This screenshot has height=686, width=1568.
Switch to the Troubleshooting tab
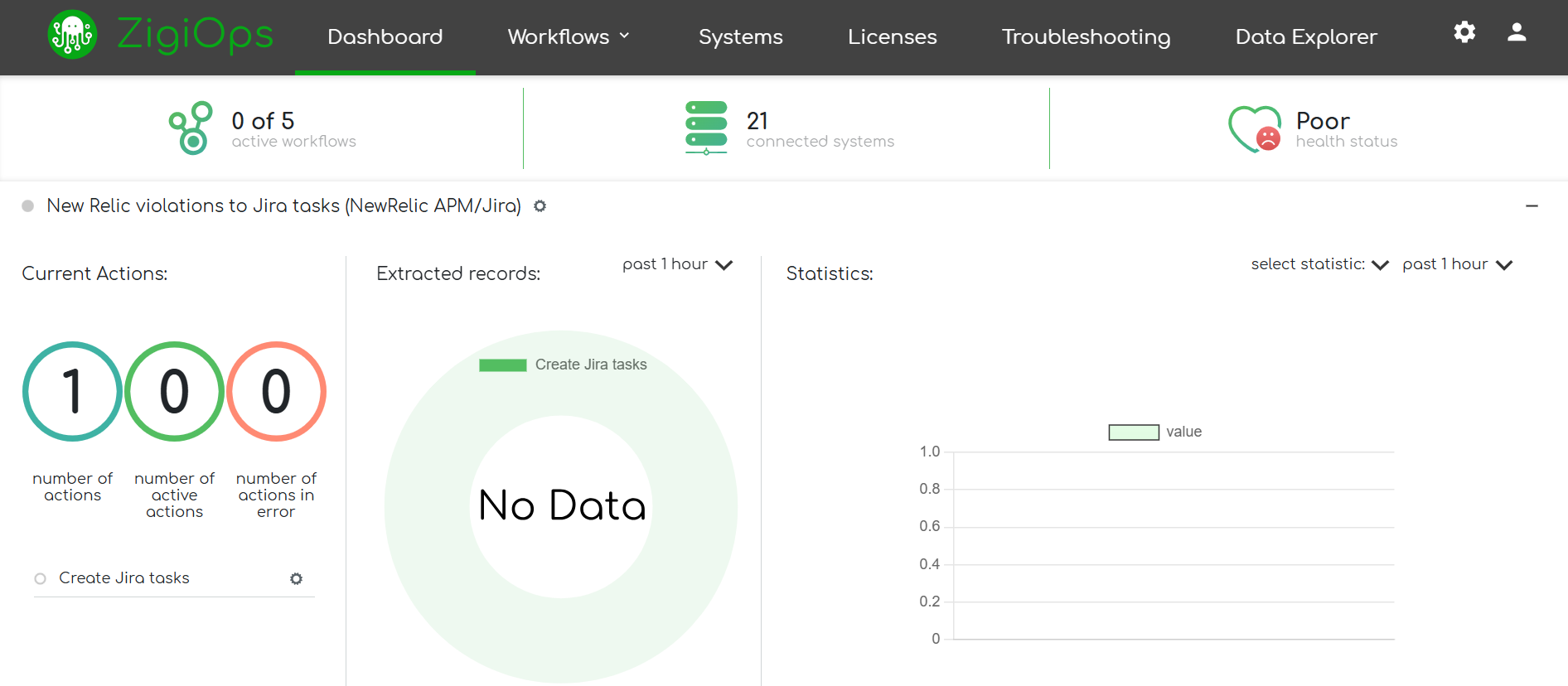tap(1086, 36)
